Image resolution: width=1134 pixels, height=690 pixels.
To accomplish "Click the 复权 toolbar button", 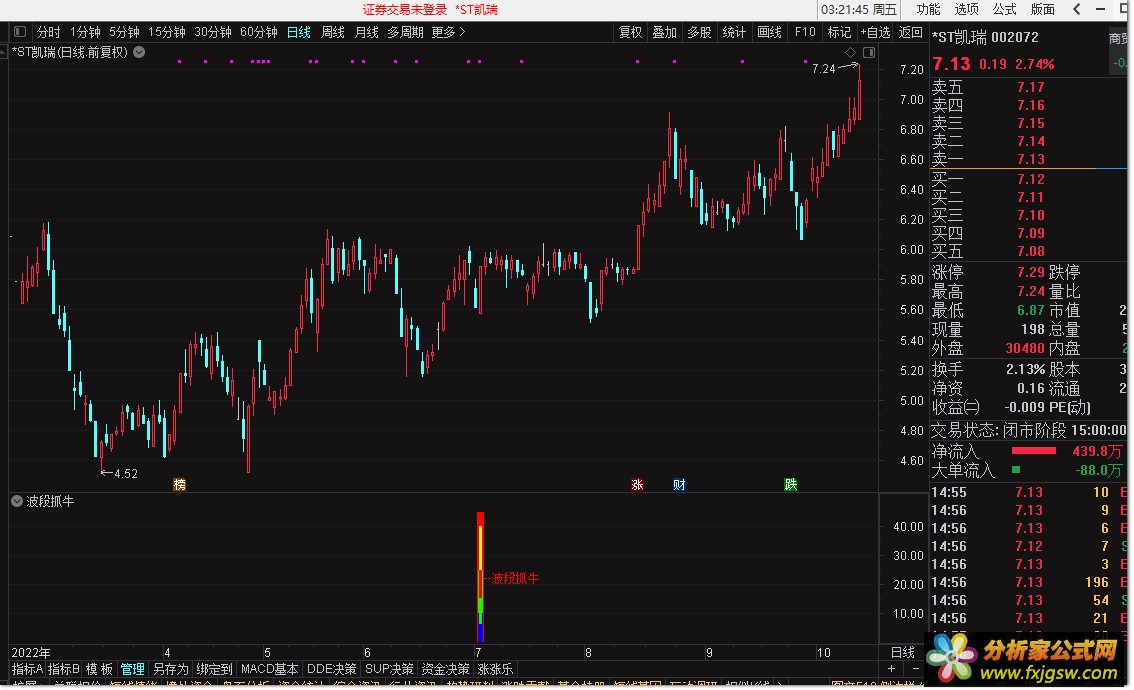I will (x=631, y=32).
